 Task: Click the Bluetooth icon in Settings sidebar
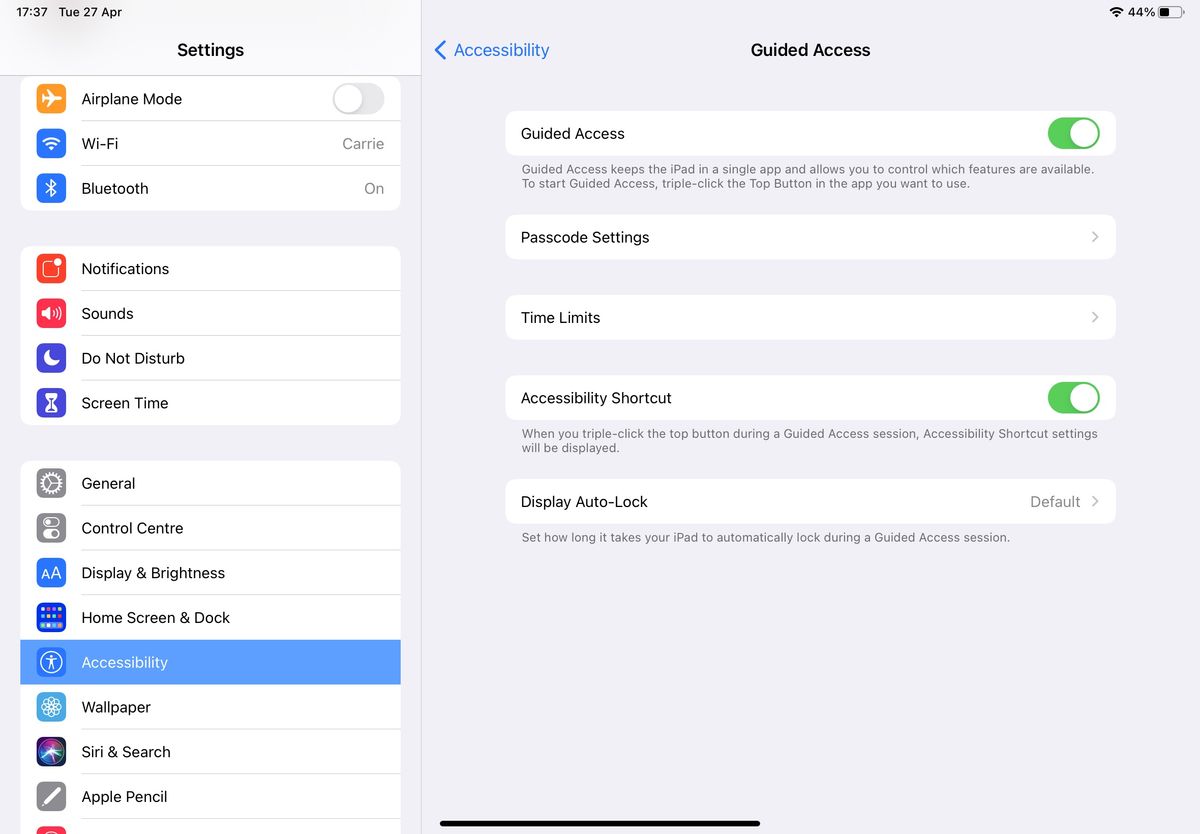point(51,188)
